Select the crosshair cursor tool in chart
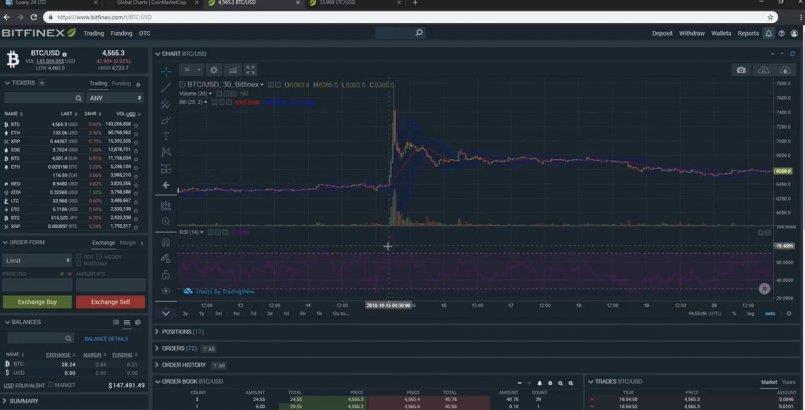 tap(166, 70)
